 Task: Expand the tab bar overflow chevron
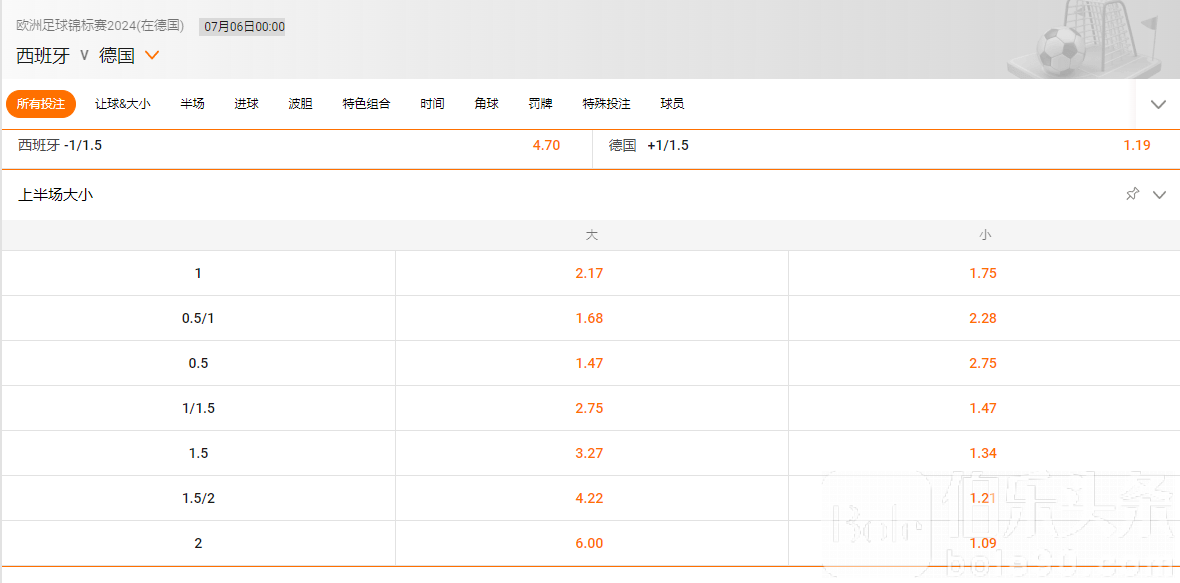(1158, 105)
